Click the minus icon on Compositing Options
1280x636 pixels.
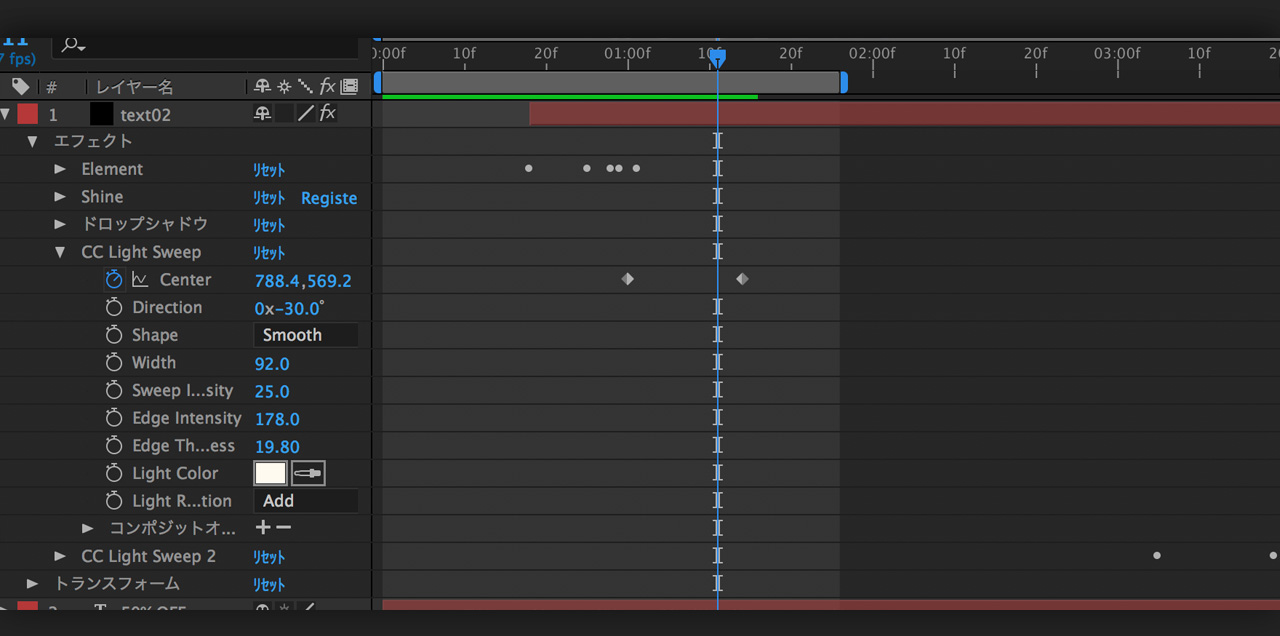pos(284,527)
